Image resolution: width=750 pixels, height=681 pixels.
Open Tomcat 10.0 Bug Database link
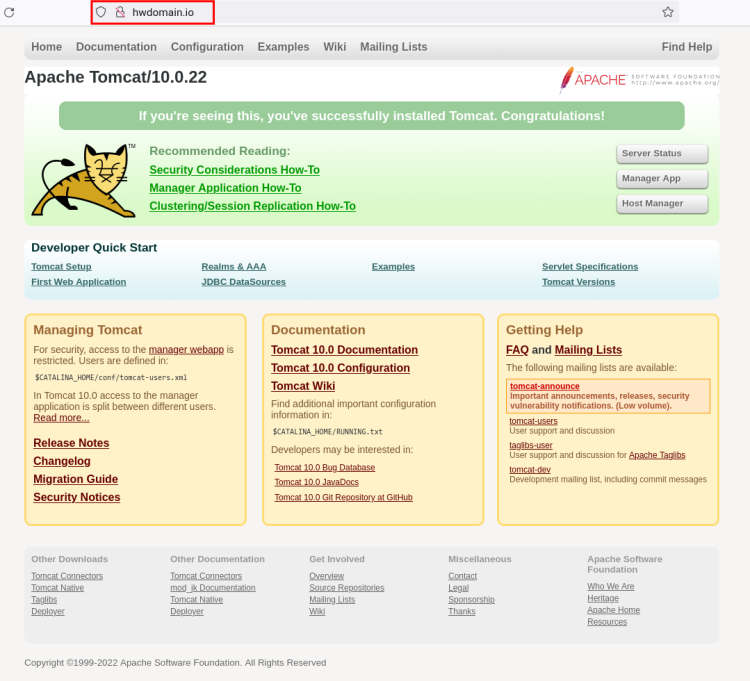325,468
